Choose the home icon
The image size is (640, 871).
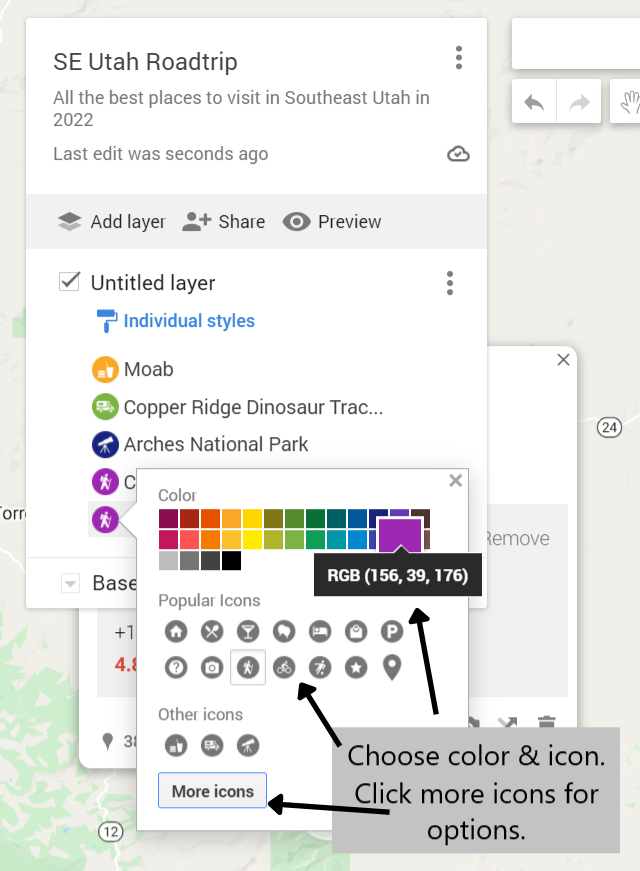176,632
